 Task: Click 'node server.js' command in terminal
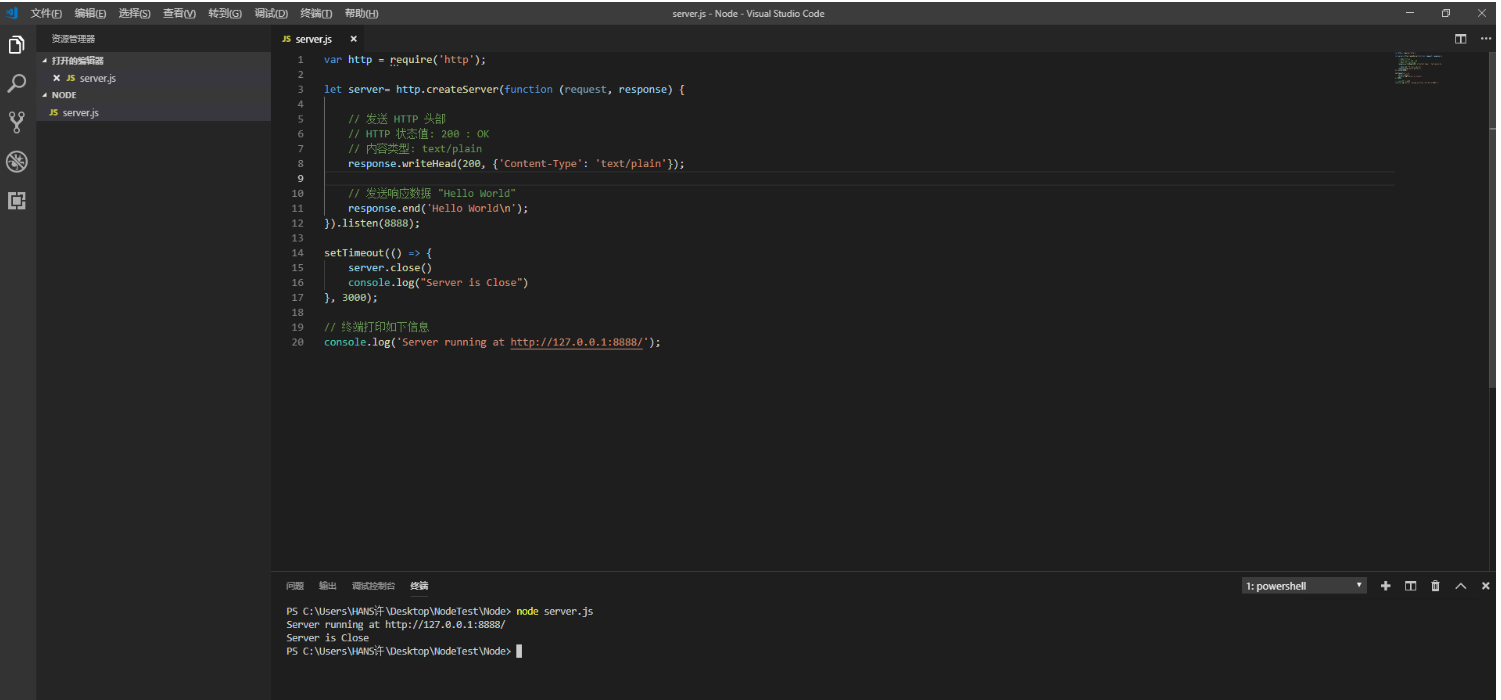(x=555, y=611)
